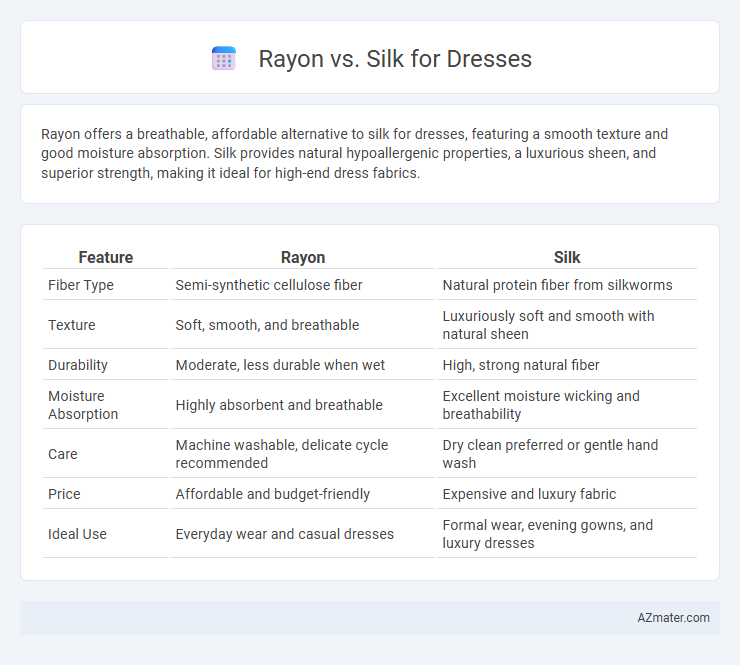Viewport: 740px width, 665px height.
Task: Click the calendar icon beside the title
Action: (x=224, y=59)
